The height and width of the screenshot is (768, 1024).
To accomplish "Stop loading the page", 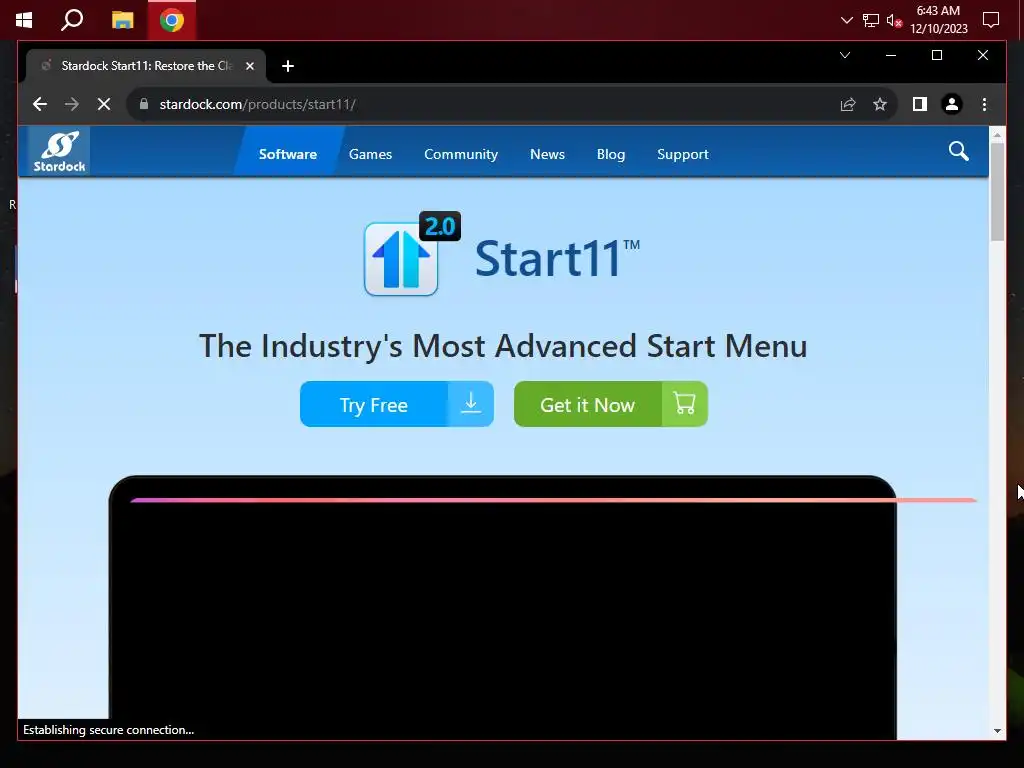I will tap(104, 104).
